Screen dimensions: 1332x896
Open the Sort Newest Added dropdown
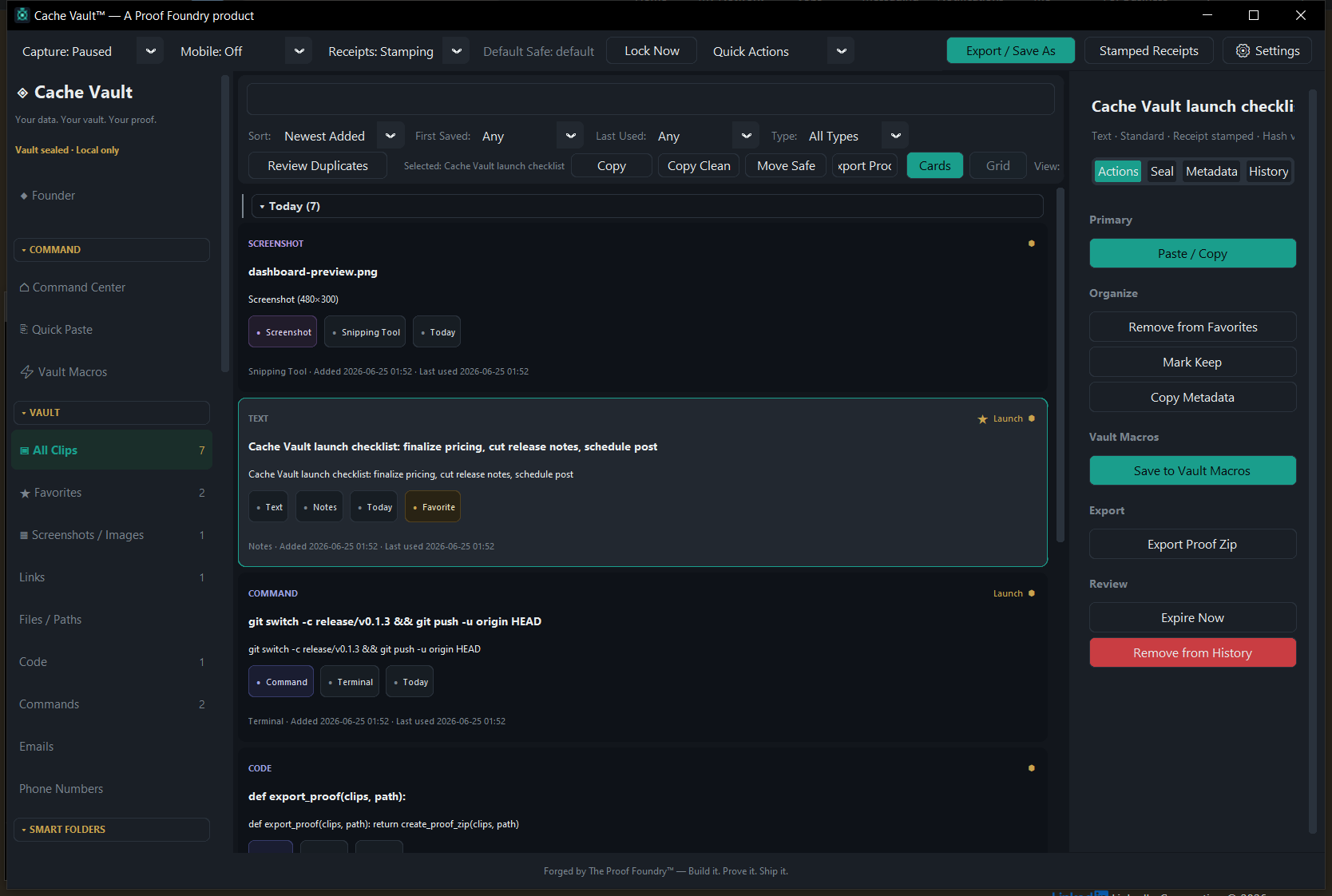(x=390, y=136)
